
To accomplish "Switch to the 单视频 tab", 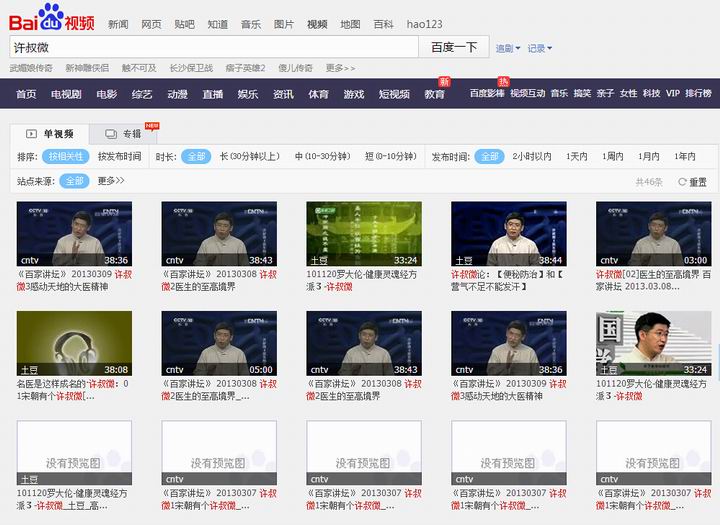I will 50,134.
